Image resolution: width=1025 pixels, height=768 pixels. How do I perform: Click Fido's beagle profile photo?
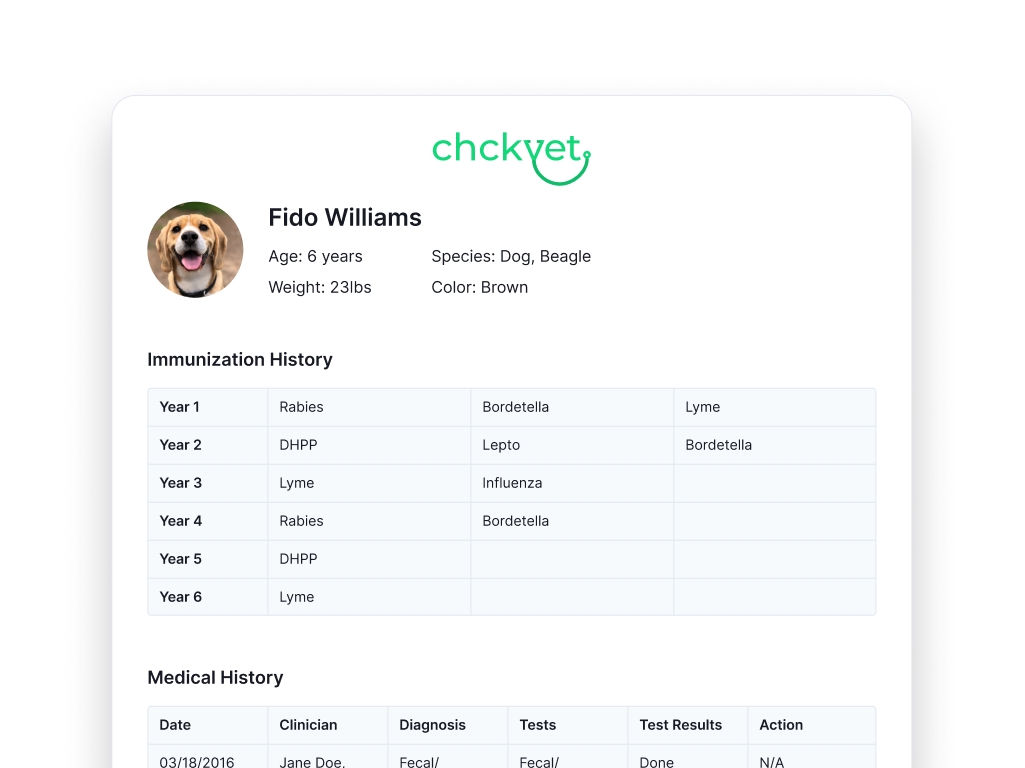(195, 250)
